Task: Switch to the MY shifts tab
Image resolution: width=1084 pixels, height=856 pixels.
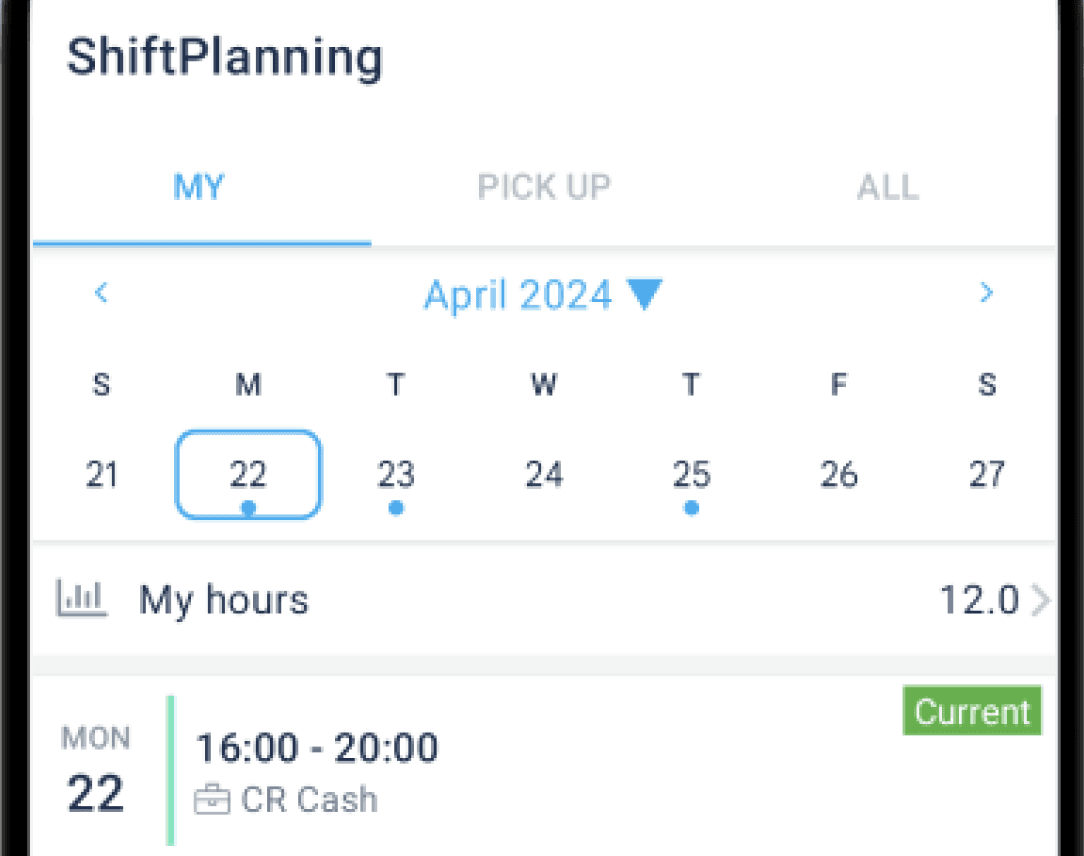Action: [x=199, y=188]
